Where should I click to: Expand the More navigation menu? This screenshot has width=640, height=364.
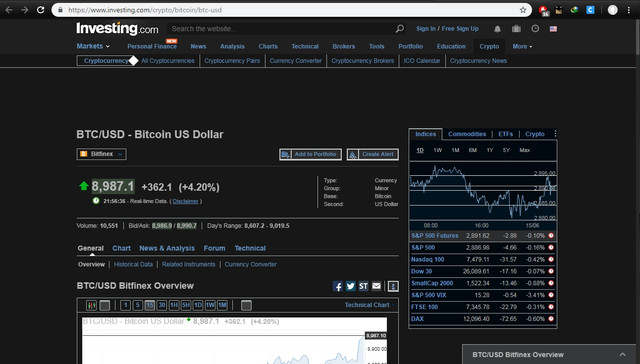click(x=522, y=47)
